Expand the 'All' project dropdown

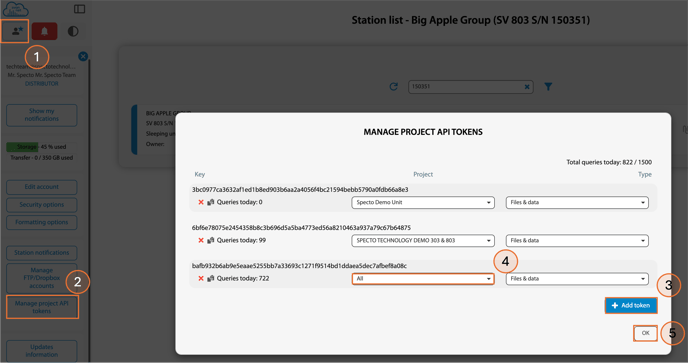[x=423, y=279]
